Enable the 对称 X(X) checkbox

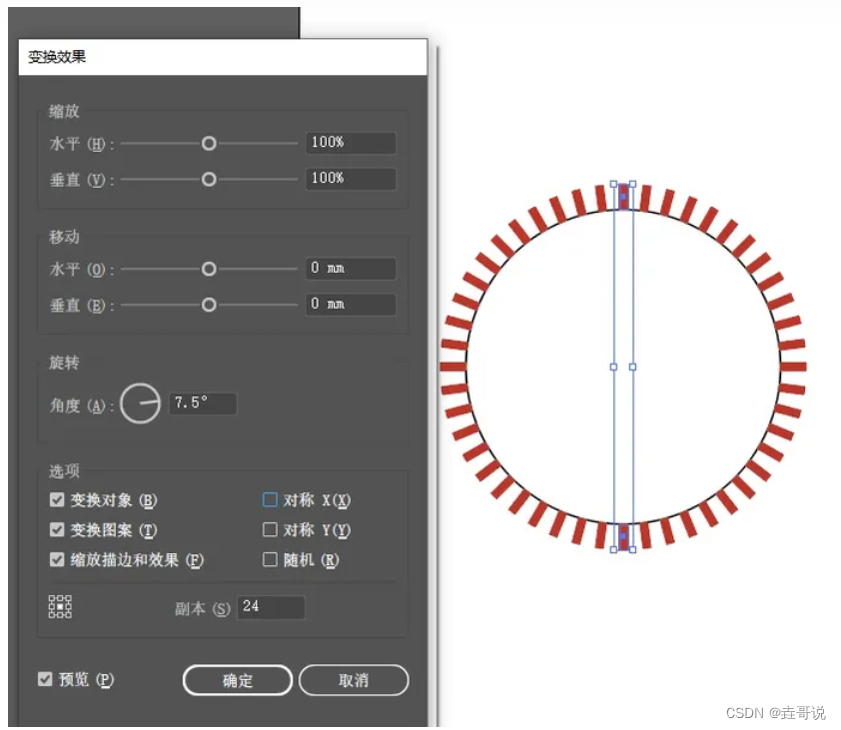pos(270,500)
